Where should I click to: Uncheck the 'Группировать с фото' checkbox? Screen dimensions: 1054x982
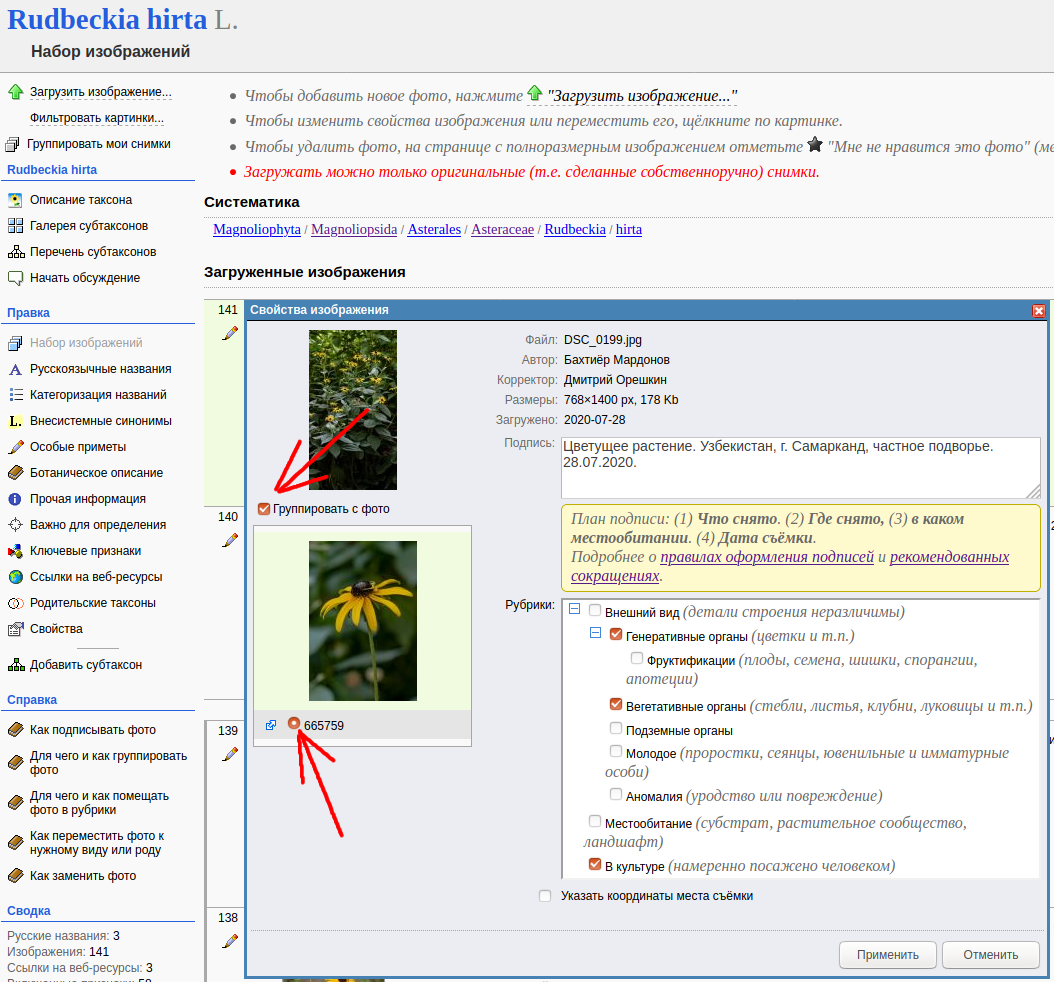point(264,509)
